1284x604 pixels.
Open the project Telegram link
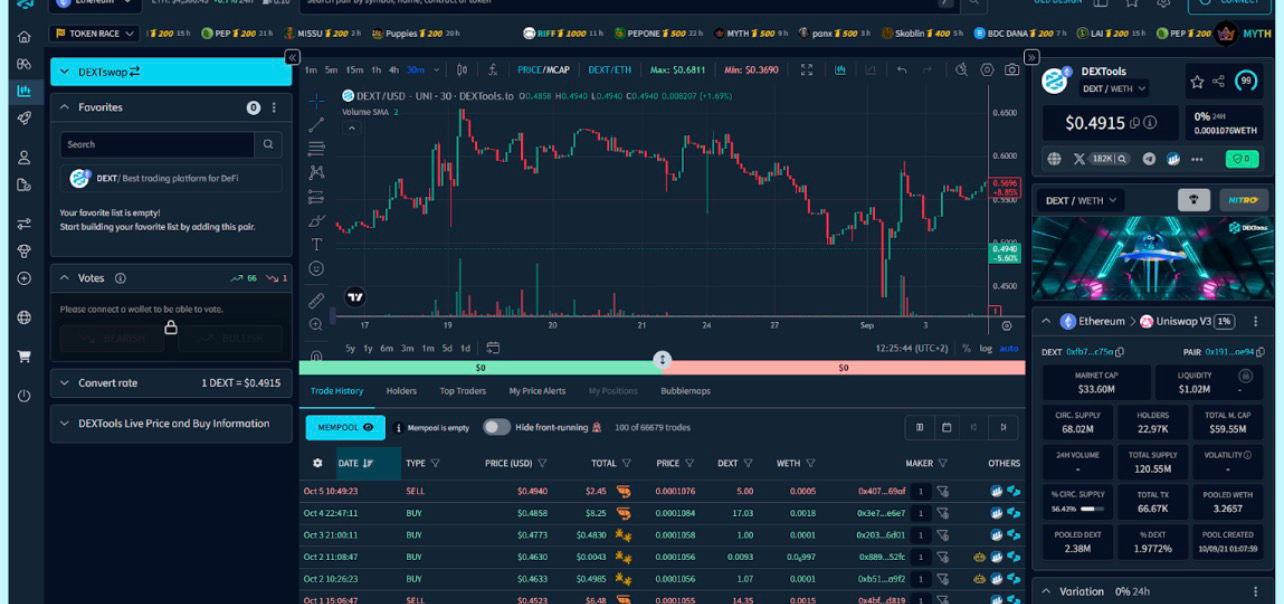coord(1149,159)
